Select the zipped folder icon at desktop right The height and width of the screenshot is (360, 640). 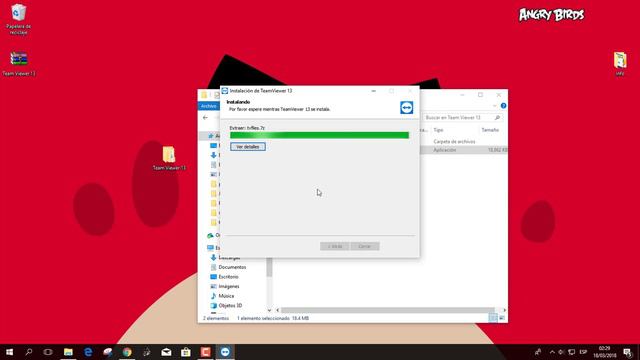point(620,64)
